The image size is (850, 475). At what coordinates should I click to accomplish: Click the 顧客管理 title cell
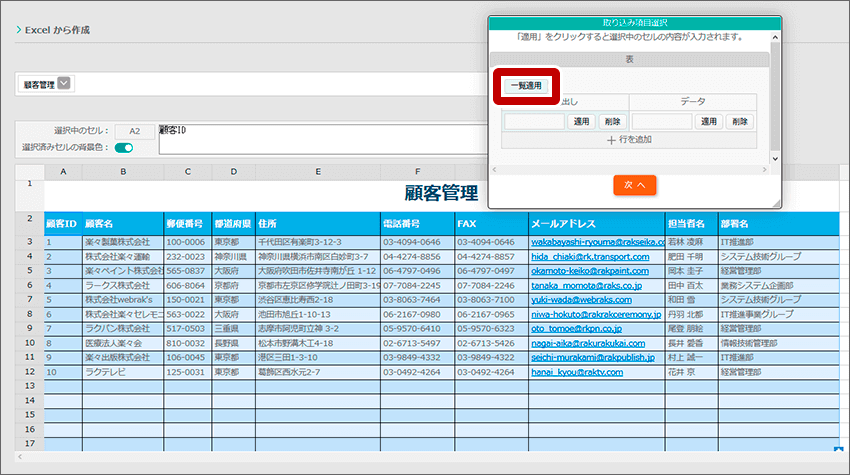pos(441,194)
